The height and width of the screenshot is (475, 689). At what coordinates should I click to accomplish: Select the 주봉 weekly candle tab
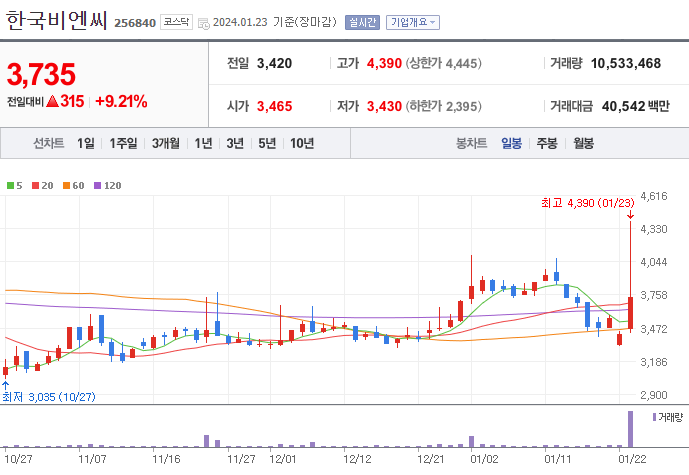(547, 143)
